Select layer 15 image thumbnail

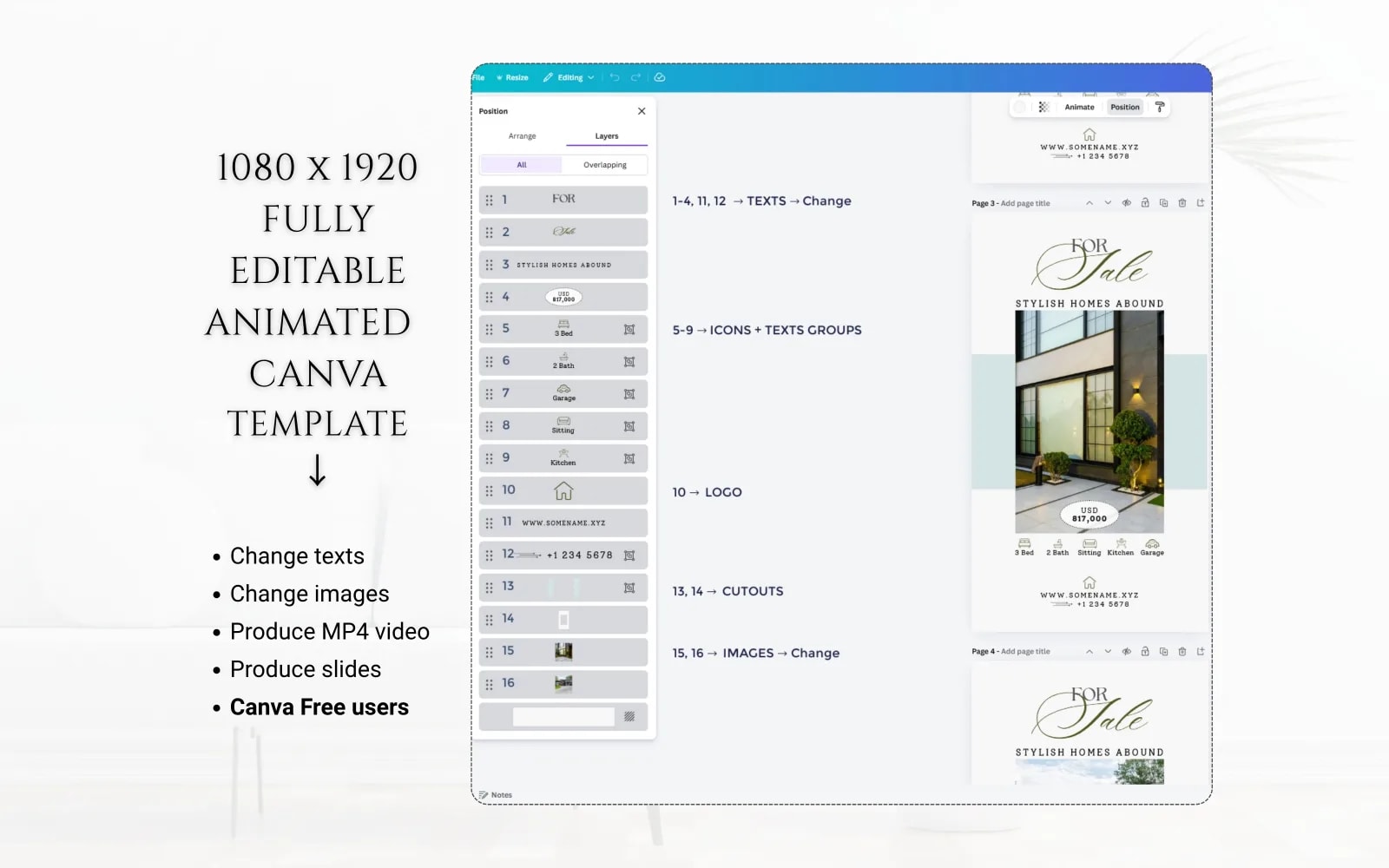(563, 652)
